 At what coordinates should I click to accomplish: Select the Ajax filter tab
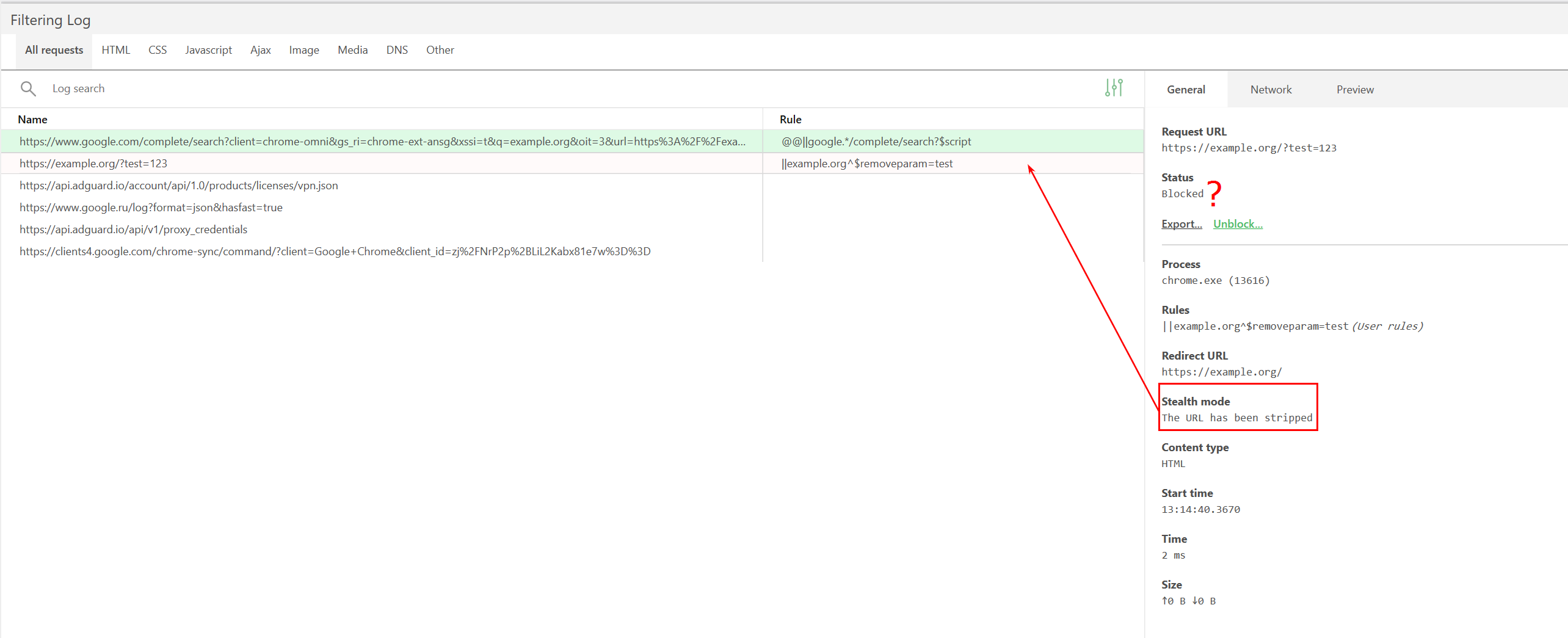(x=260, y=50)
